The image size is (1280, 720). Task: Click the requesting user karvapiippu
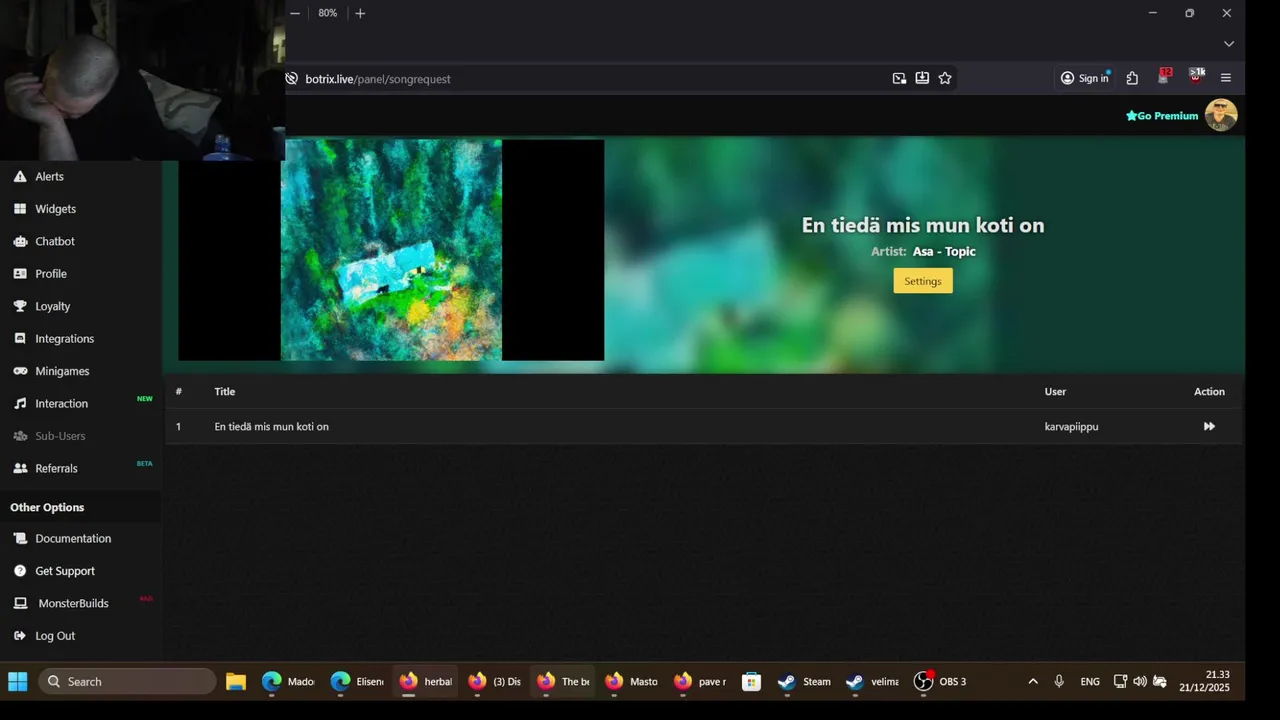click(x=1071, y=426)
